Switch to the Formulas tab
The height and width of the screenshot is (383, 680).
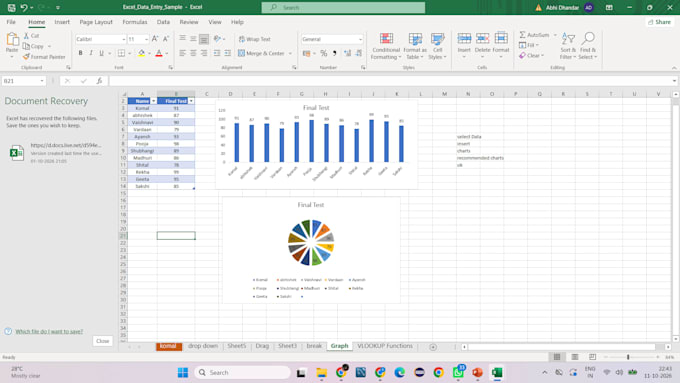[x=134, y=22]
